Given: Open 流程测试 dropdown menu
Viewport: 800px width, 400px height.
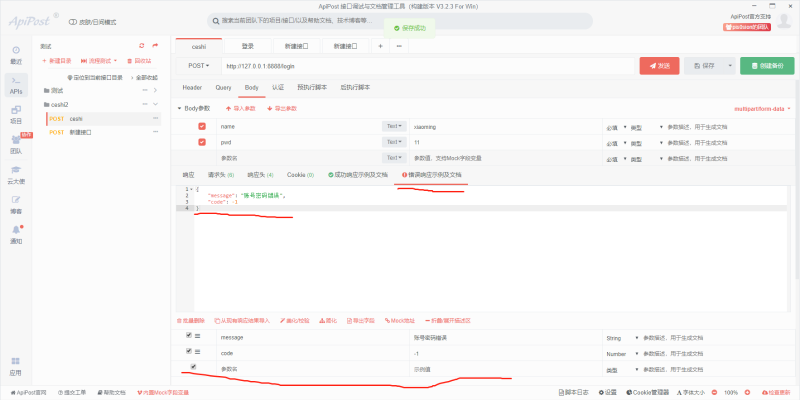Looking at the screenshot, I should 99,61.
